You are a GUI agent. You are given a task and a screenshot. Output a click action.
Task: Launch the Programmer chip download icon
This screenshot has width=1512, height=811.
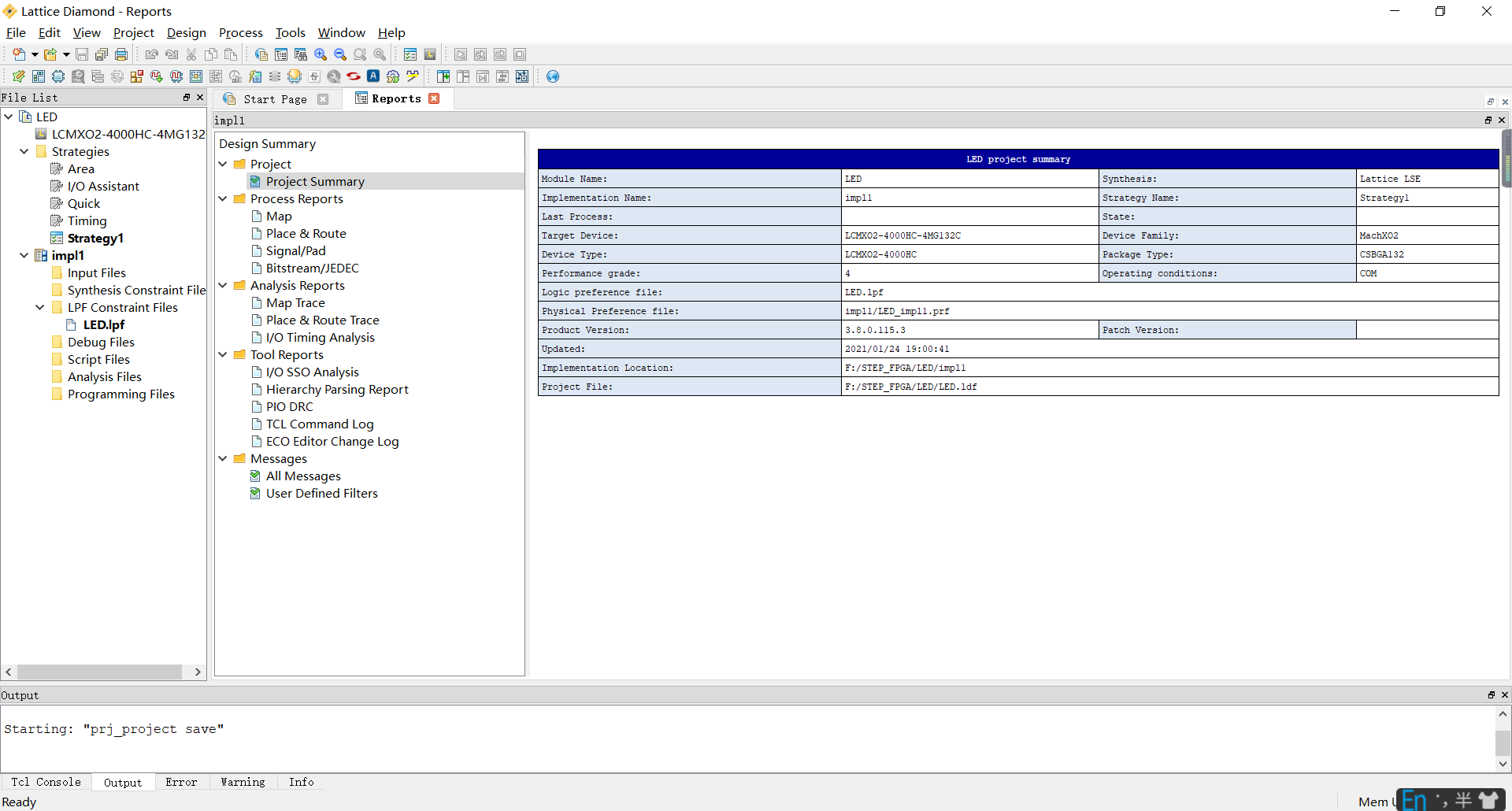(x=295, y=76)
